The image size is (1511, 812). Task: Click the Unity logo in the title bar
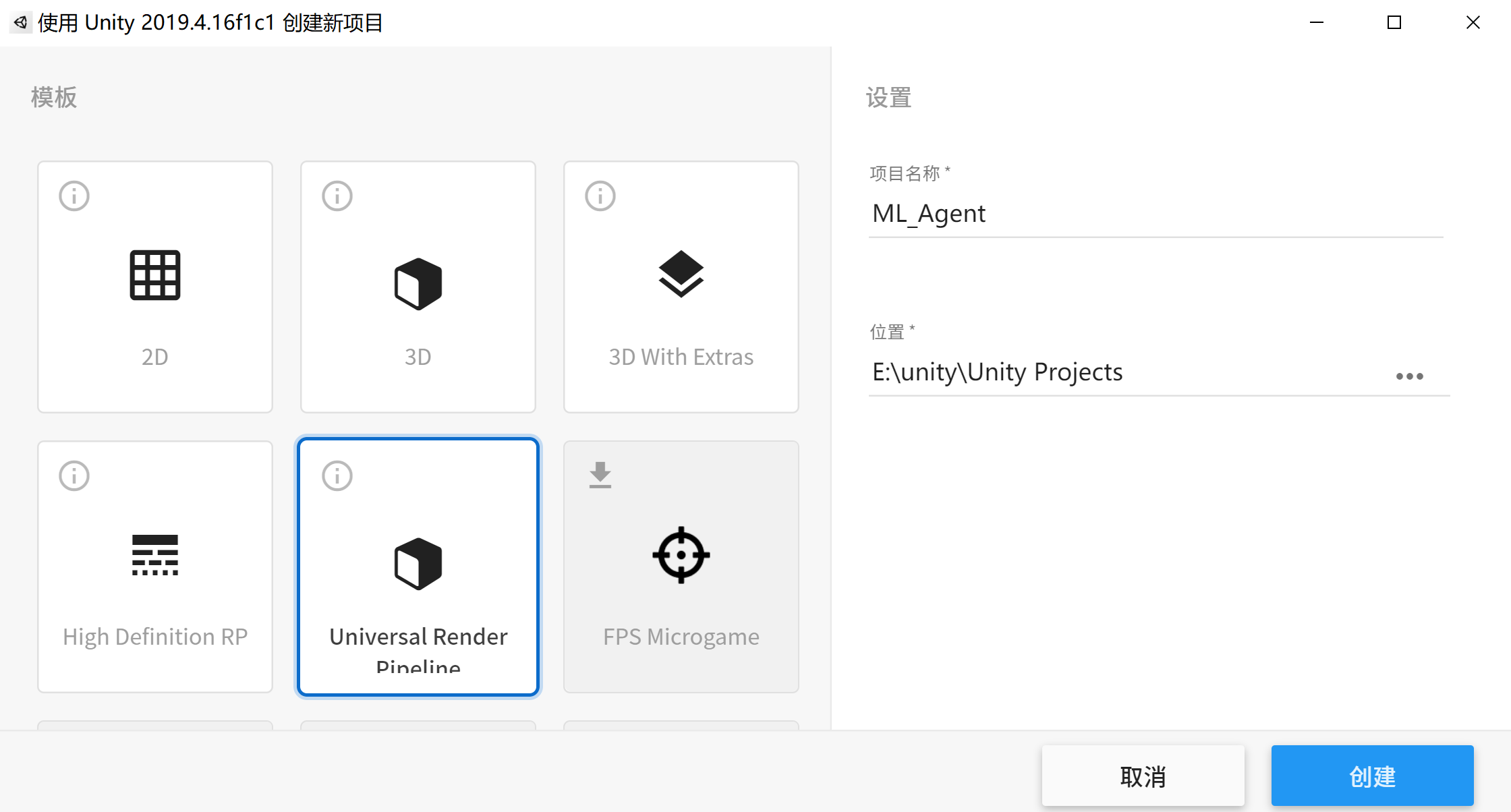click(x=20, y=22)
